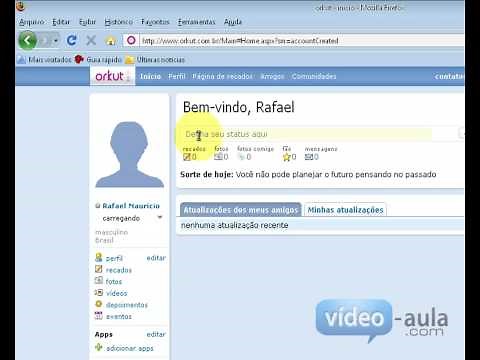Click the adicionar apps link

click(130, 348)
